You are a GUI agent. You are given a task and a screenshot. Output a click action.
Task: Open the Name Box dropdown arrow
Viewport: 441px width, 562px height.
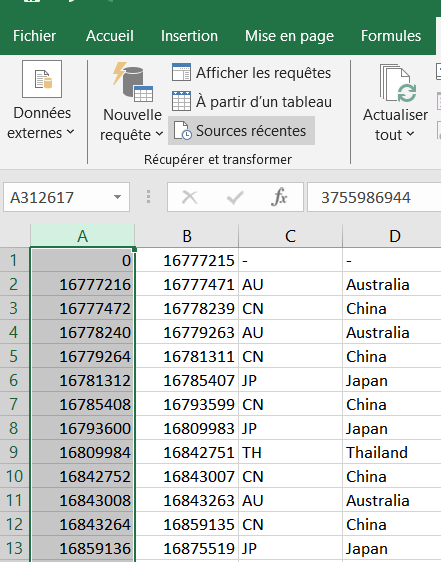(117, 197)
